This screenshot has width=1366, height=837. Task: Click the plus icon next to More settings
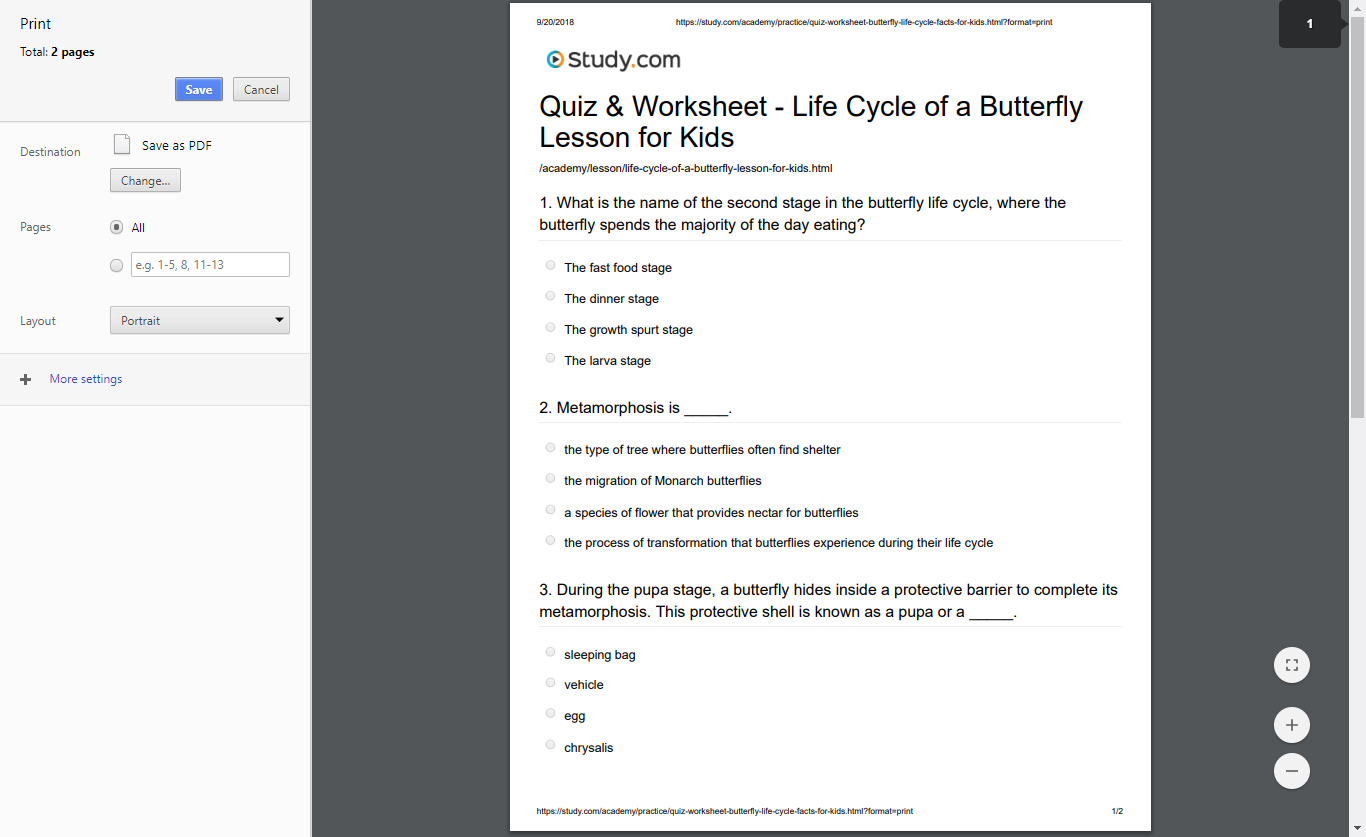coord(25,378)
